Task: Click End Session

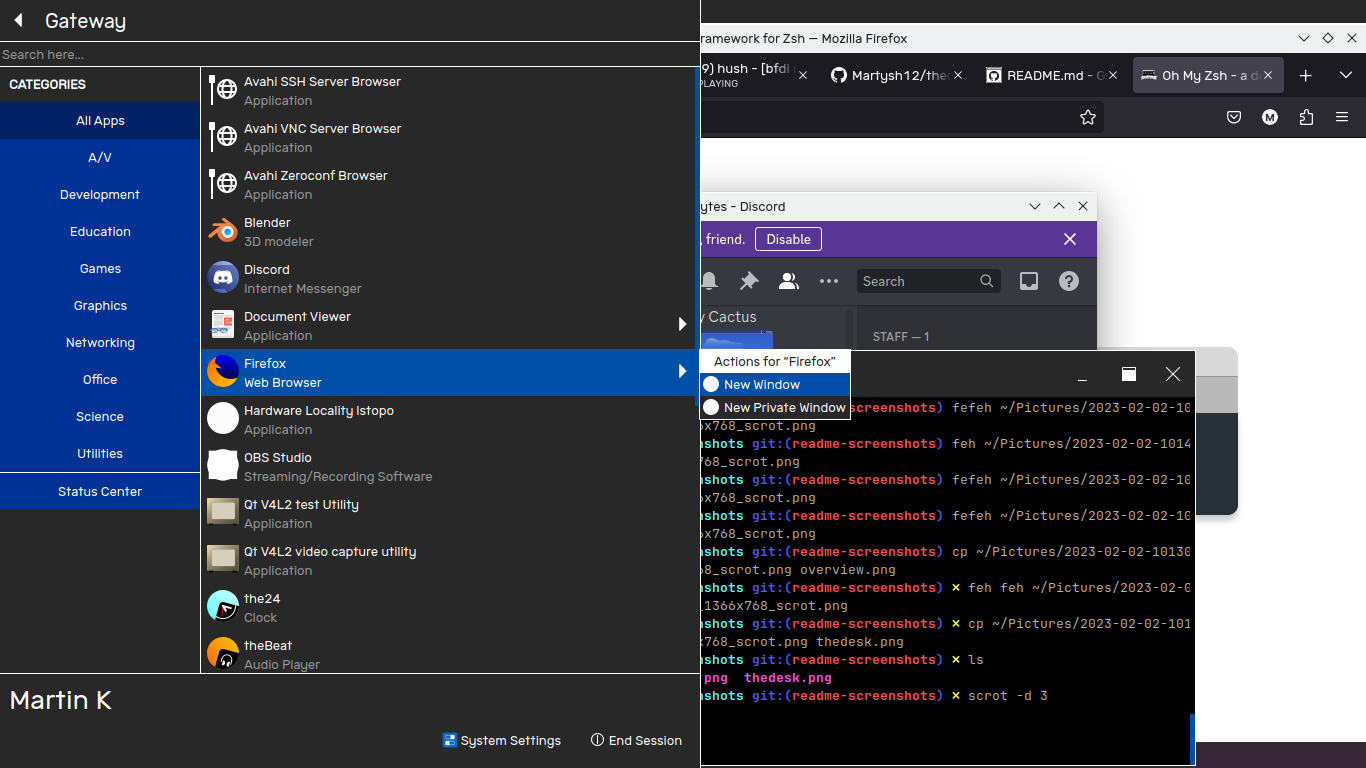Action: click(636, 740)
